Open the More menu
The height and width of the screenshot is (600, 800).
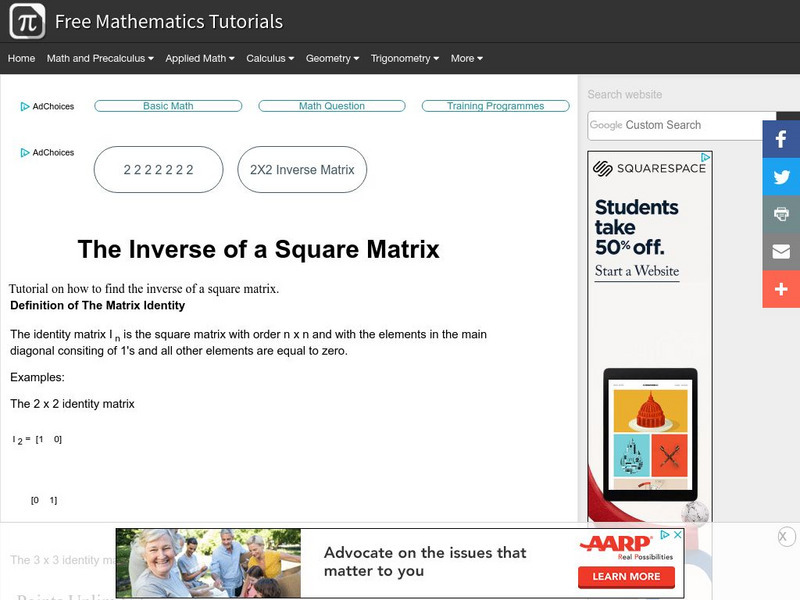[x=466, y=58]
